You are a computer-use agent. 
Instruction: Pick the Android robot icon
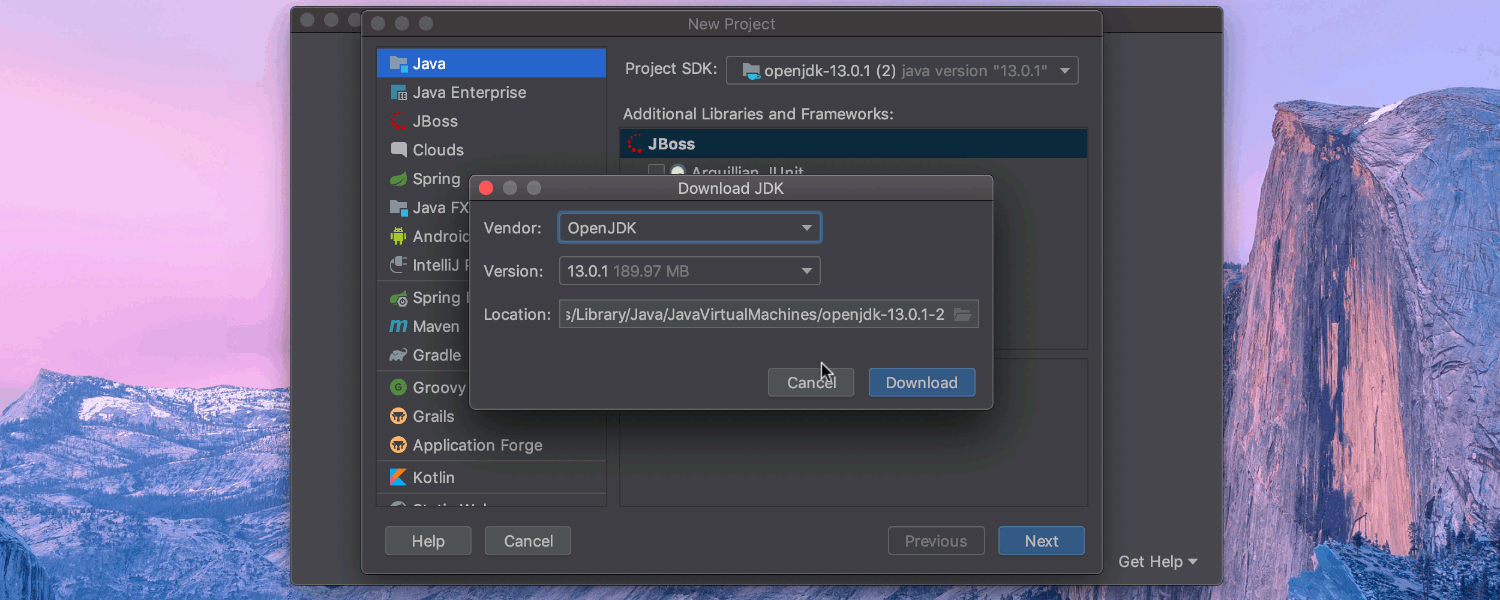coord(398,237)
